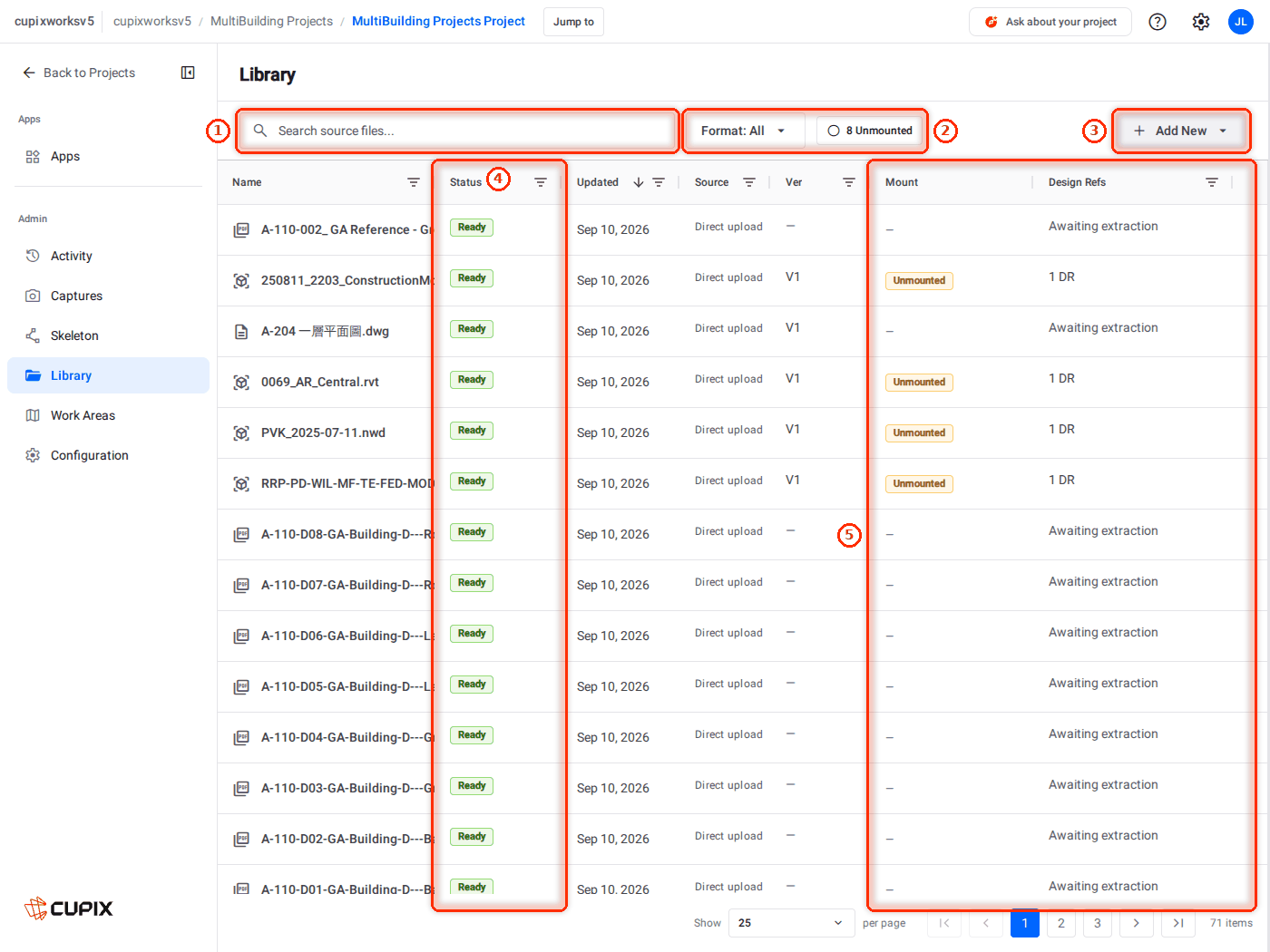Sort by the Updated column arrow

[639, 182]
